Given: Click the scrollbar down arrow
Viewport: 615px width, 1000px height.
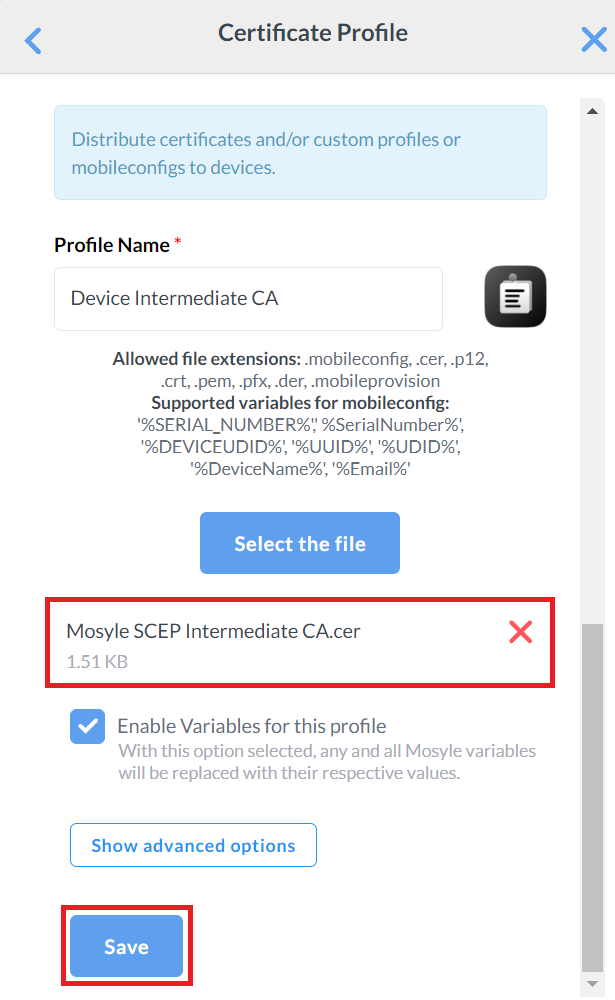Looking at the screenshot, I should click(x=590, y=982).
